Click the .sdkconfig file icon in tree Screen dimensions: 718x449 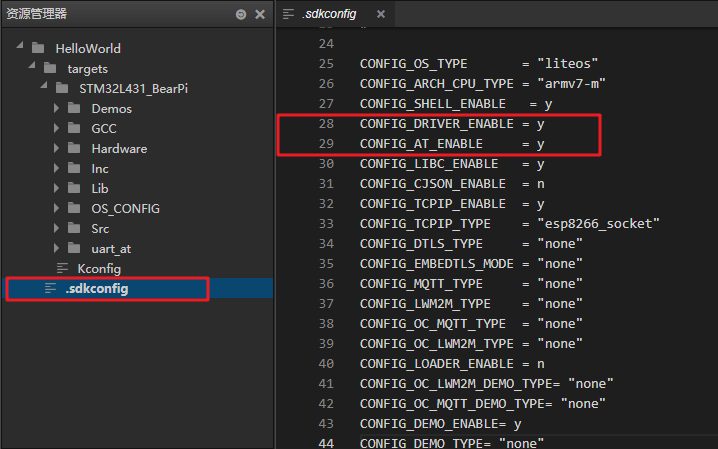click(50, 288)
